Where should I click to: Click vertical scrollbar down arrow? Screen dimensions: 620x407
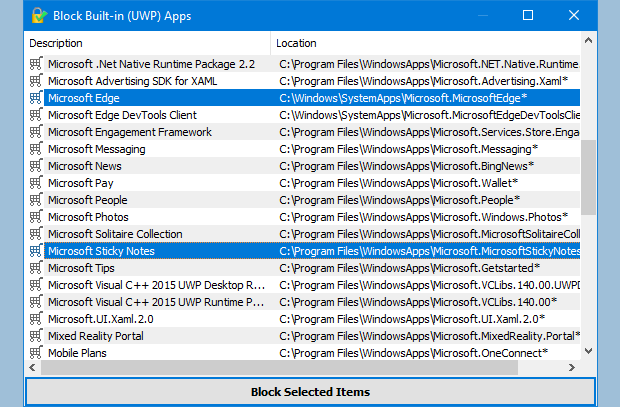[588, 351]
